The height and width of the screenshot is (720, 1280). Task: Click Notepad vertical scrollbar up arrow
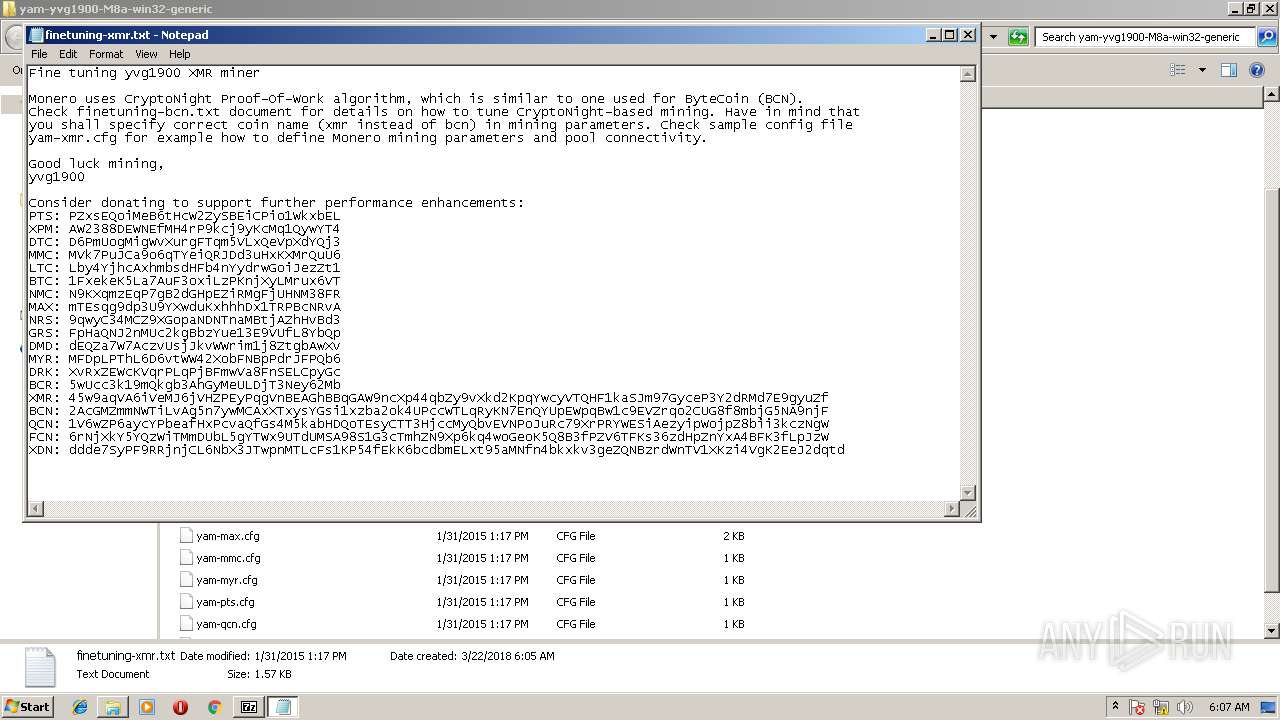[x=967, y=74]
